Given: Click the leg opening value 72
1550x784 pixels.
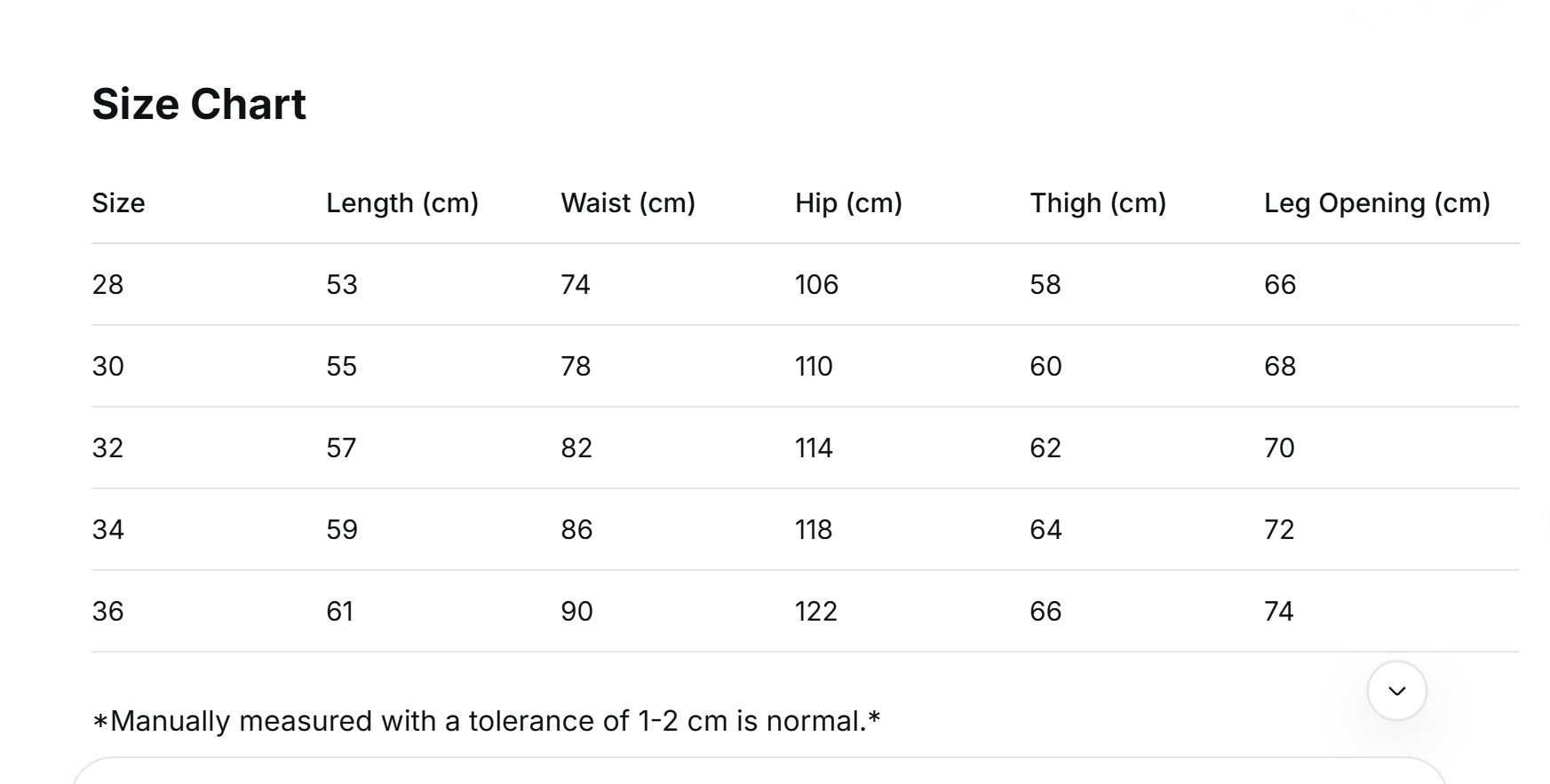Looking at the screenshot, I should pos(1281,529).
